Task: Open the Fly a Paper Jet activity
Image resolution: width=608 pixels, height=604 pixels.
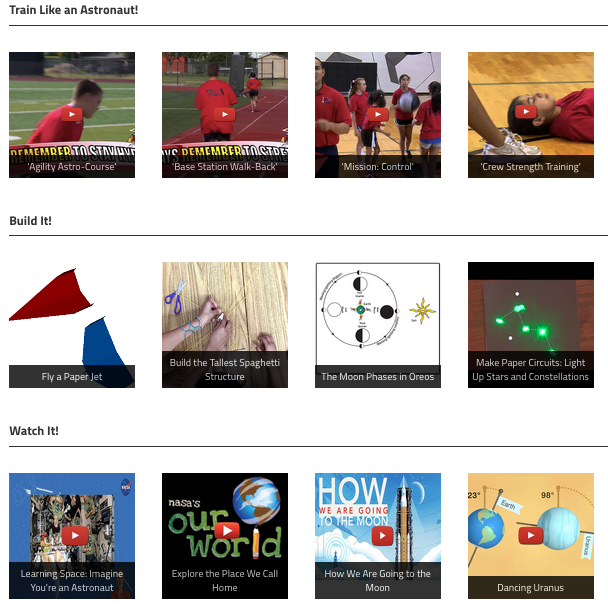Action: pos(72,325)
